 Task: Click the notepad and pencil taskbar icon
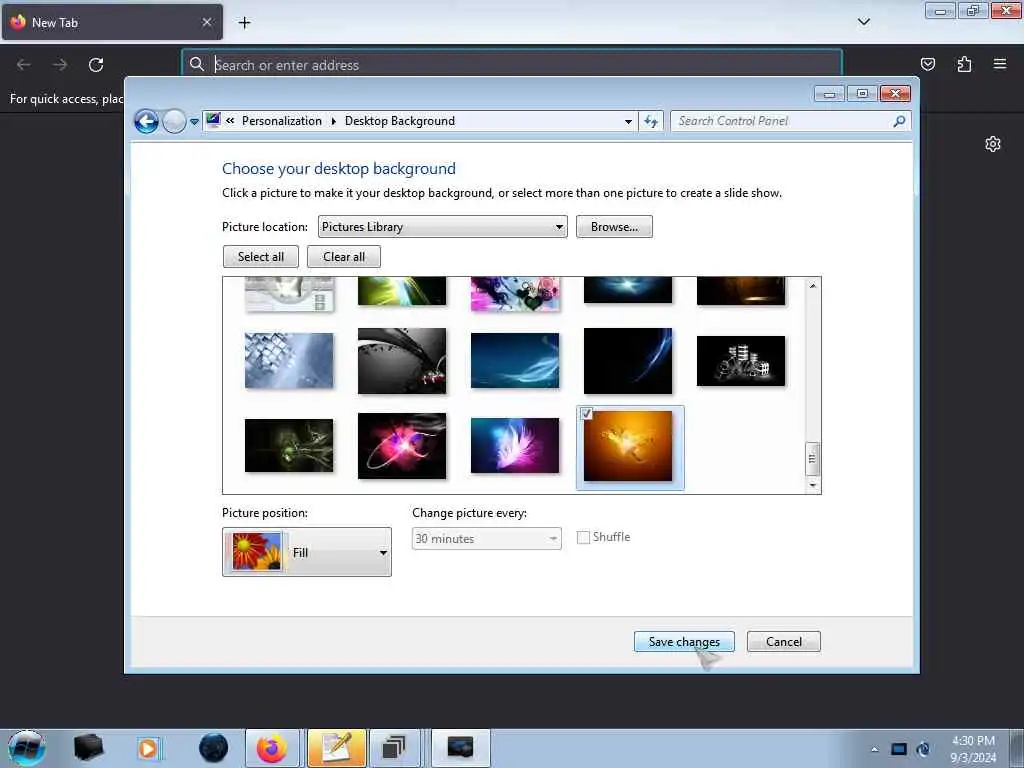pos(337,748)
